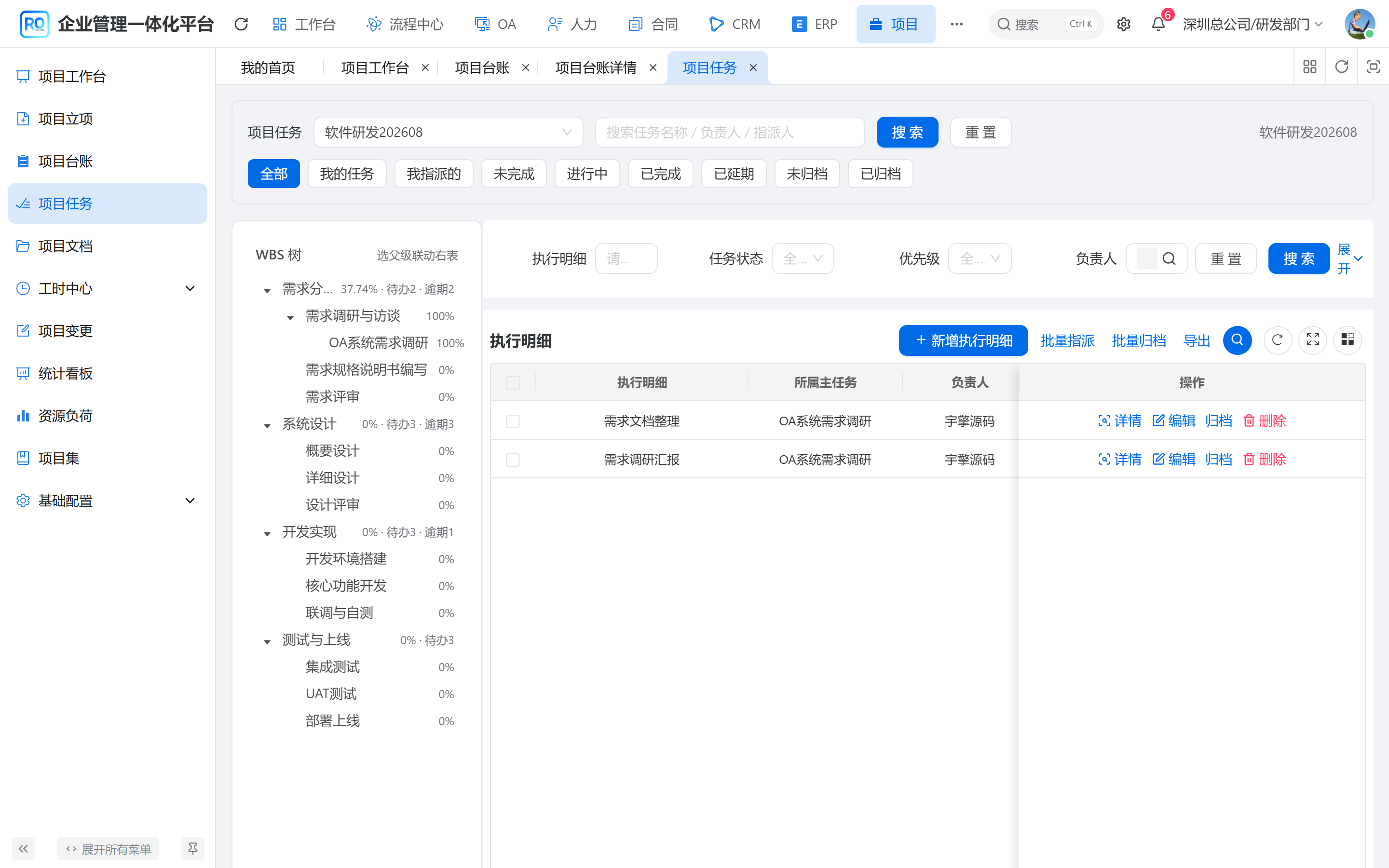Image resolution: width=1389 pixels, height=868 pixels.
Task: Select the 已延期 filter
Action: coord(734,174)
